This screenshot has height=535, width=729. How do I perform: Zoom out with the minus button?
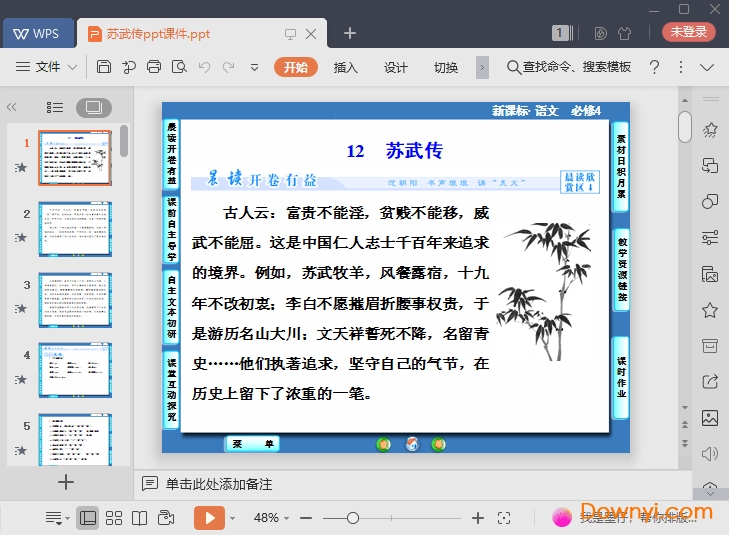pyautogui.click(x=306, y=518)
